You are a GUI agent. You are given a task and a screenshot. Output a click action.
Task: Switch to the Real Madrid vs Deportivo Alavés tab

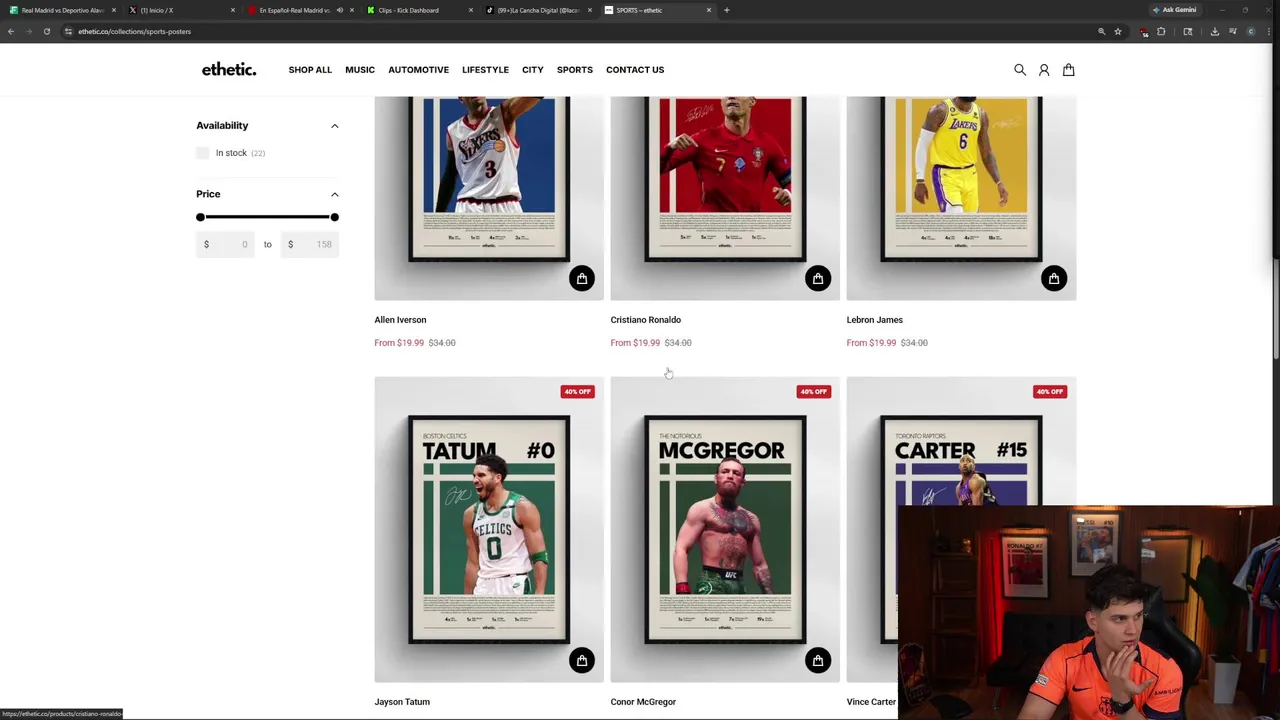[60, 10]
